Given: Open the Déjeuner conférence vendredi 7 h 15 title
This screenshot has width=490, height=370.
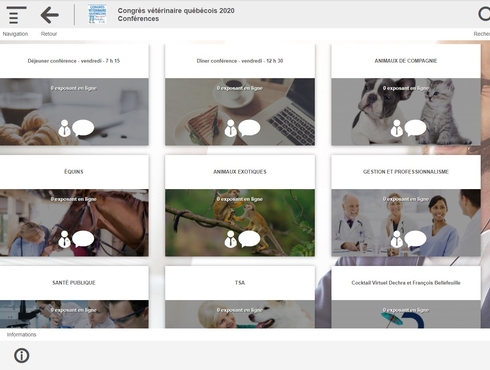Looking at the screenshot, I should pos(74,61).
